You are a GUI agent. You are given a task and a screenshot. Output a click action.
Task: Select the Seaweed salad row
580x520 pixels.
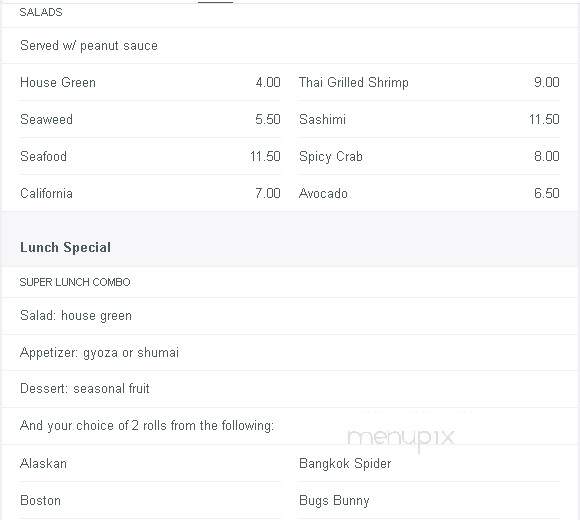coord(149,119)
